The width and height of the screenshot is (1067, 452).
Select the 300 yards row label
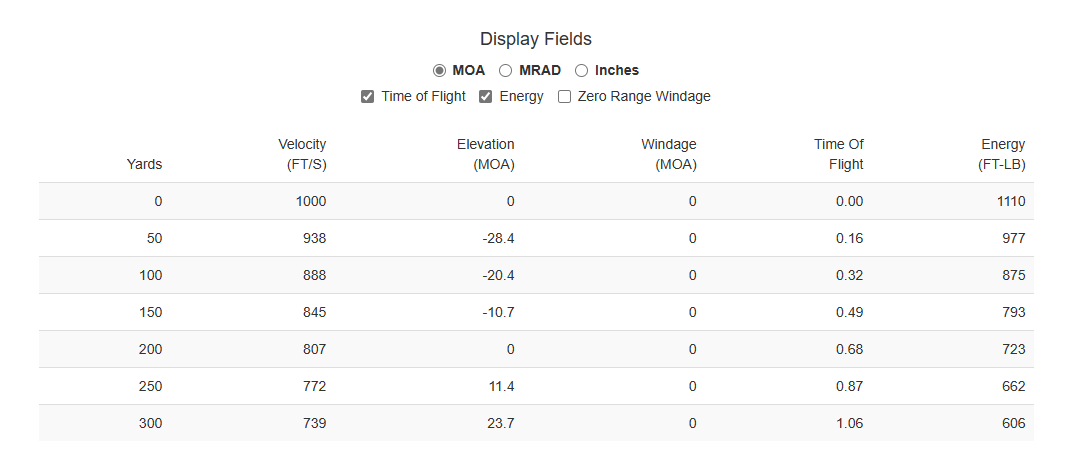[x=150, y=423]
